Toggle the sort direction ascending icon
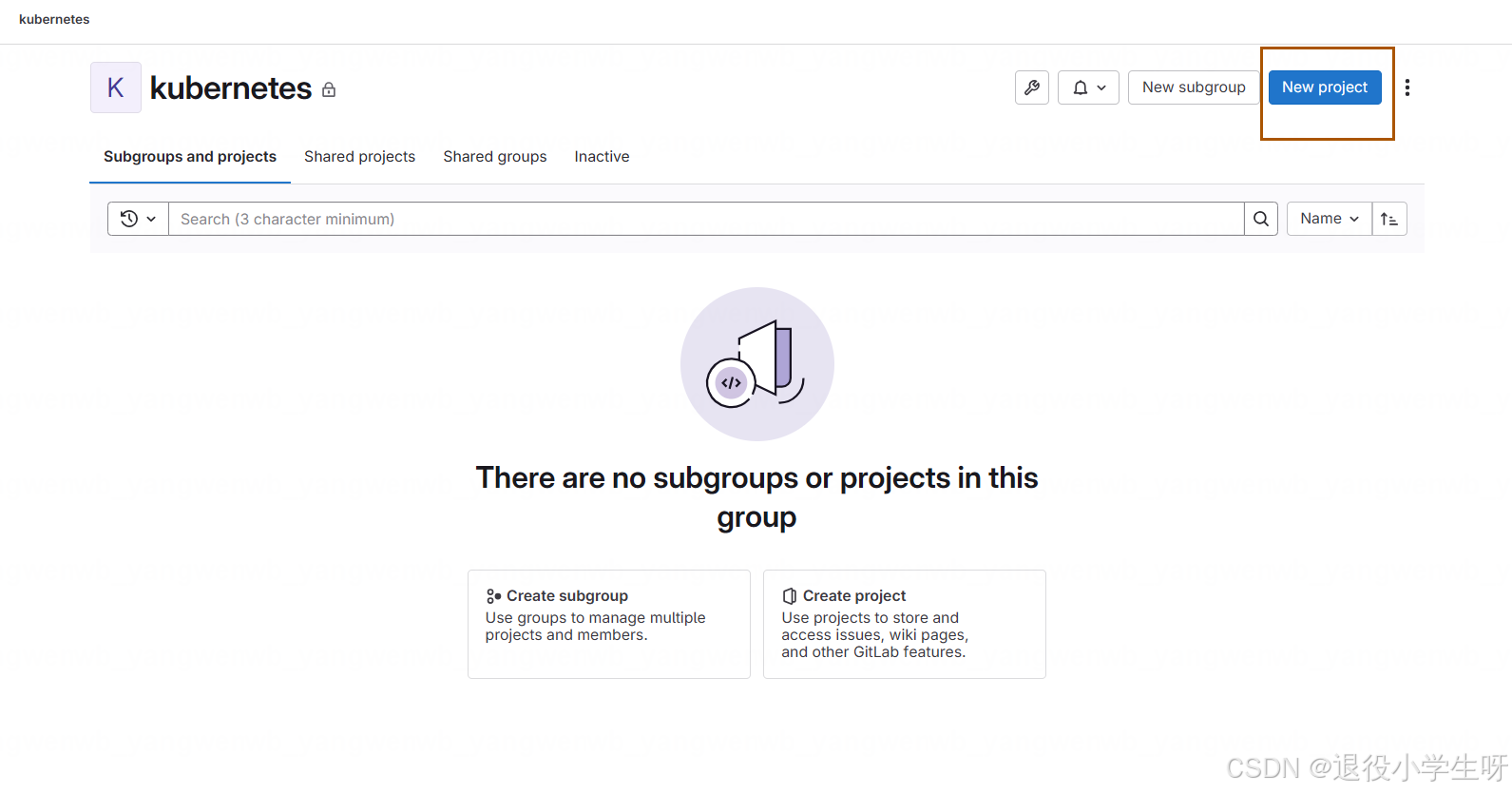Viewport: 1512px width, 794px height. 1389,219
